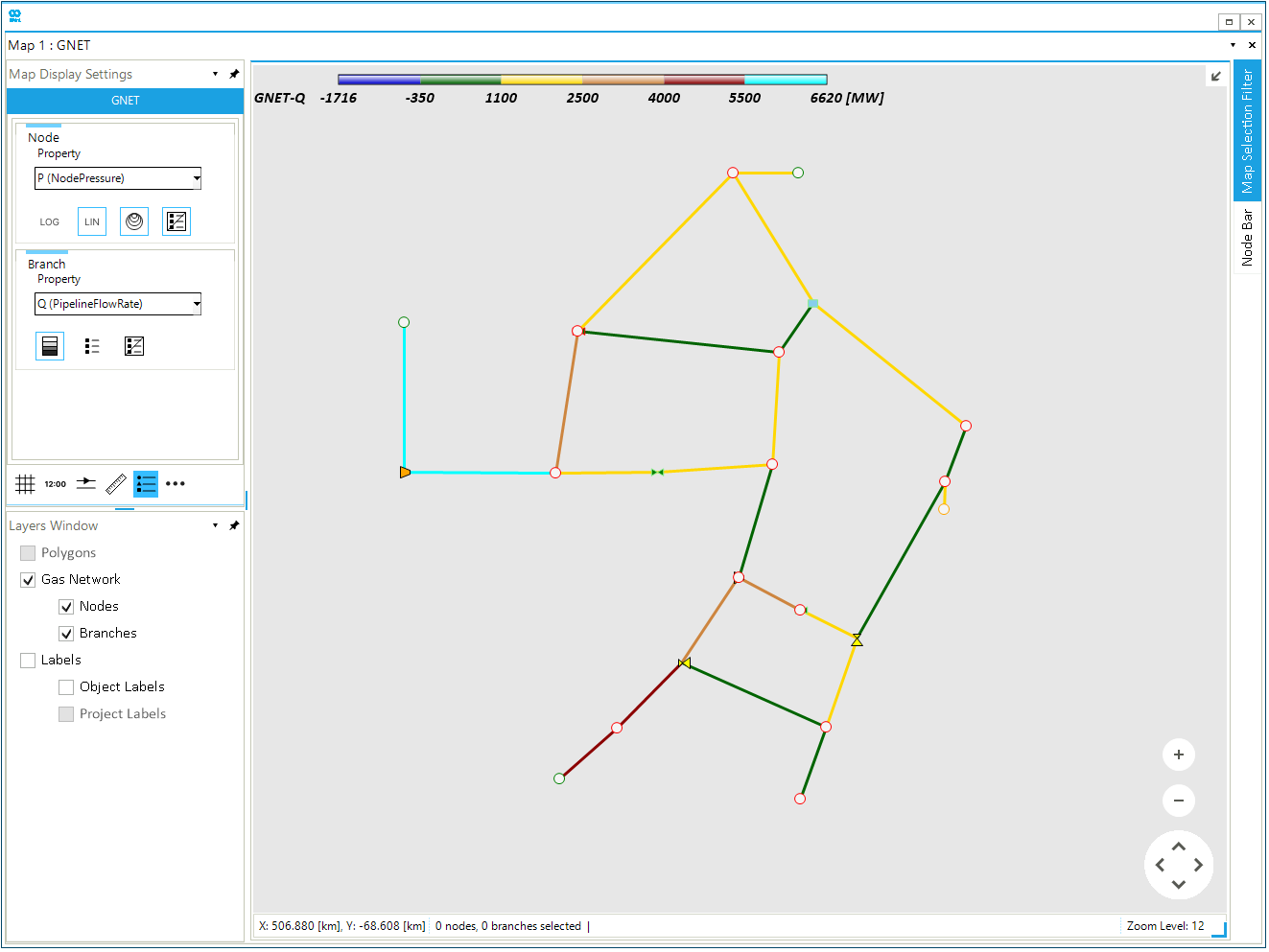Click the 6620 [MW] legend value
The width and height of the screenshot is (1269, 952).
(847, 98)
